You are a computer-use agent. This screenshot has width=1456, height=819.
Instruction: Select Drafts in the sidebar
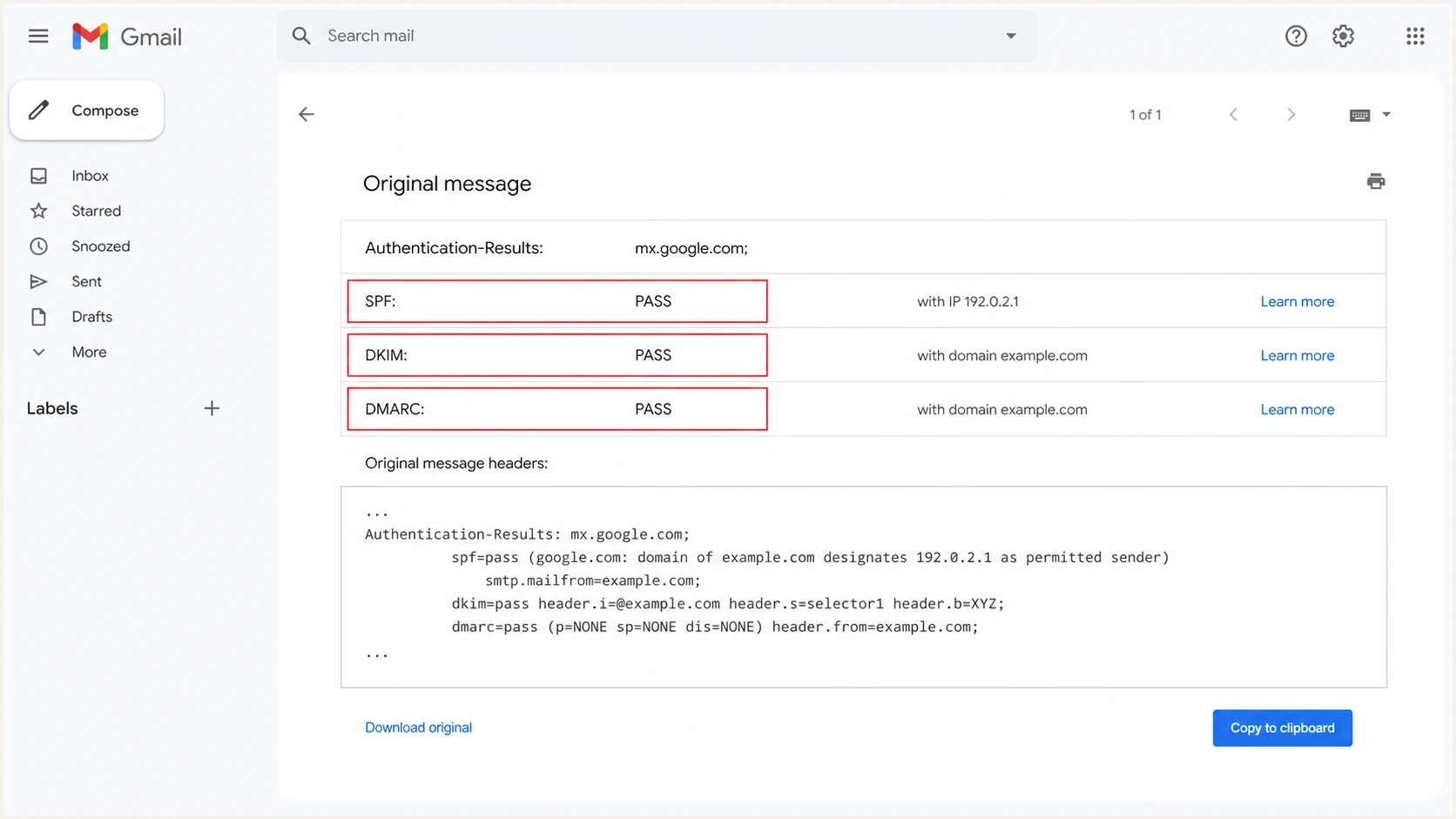(x=91, y=317)
